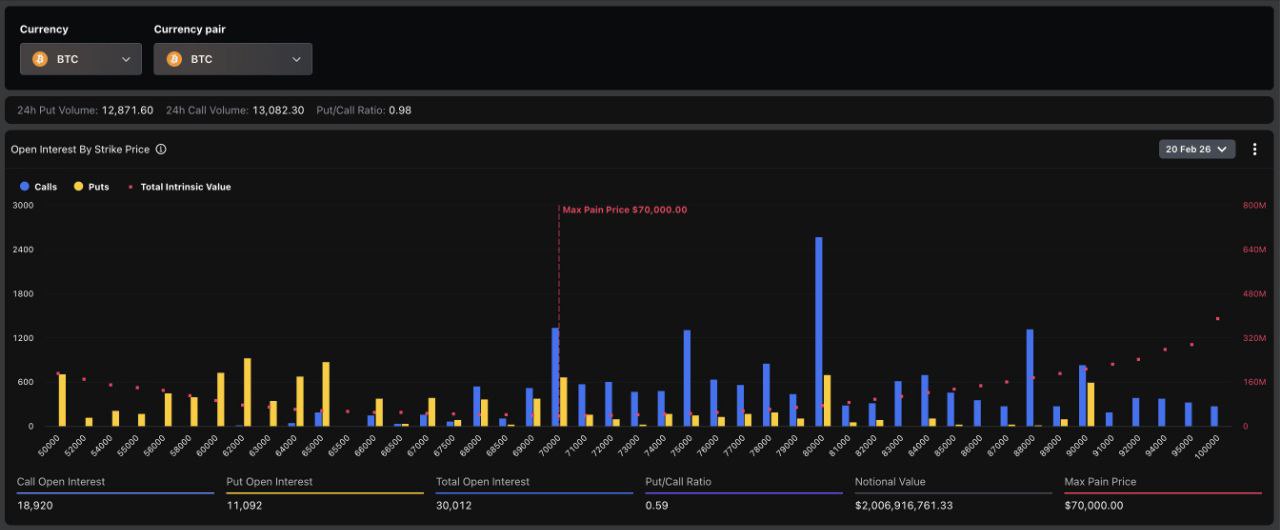
Task: Open the three-dot chart options menu
Action: tap(1255, 149)
